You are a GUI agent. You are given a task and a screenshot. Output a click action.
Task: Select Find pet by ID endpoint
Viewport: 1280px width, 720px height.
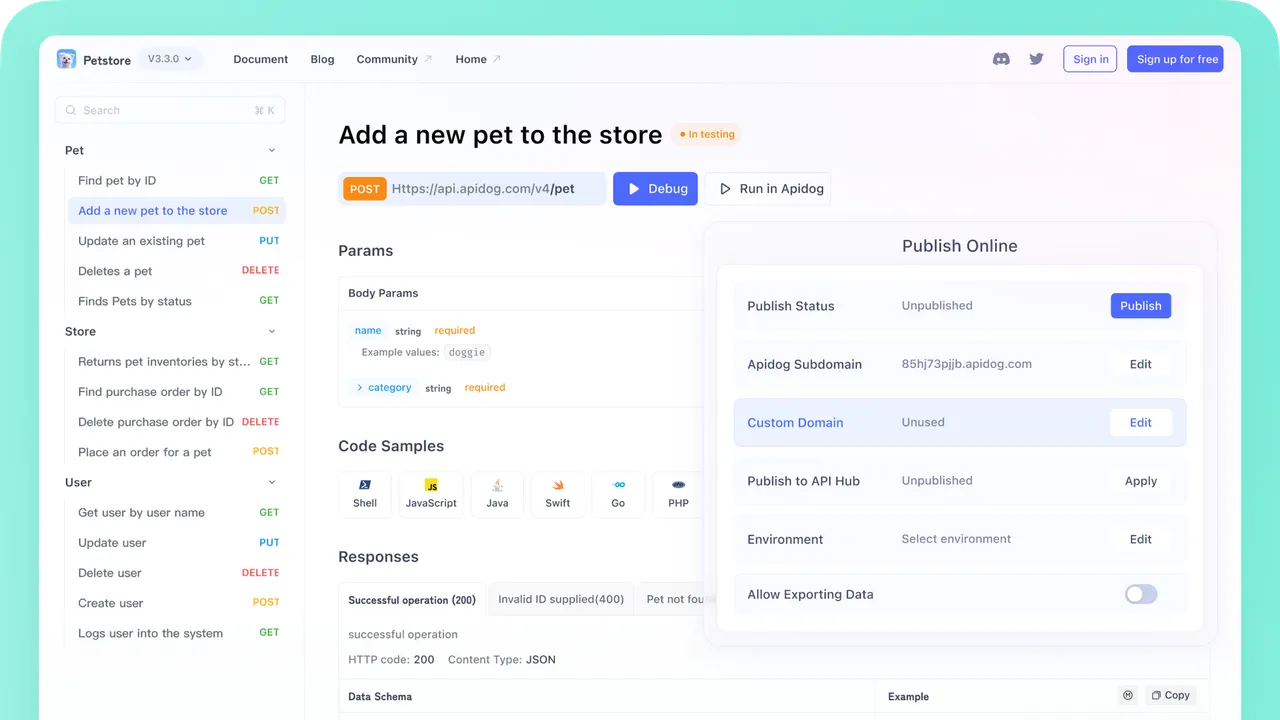point(177,181)
